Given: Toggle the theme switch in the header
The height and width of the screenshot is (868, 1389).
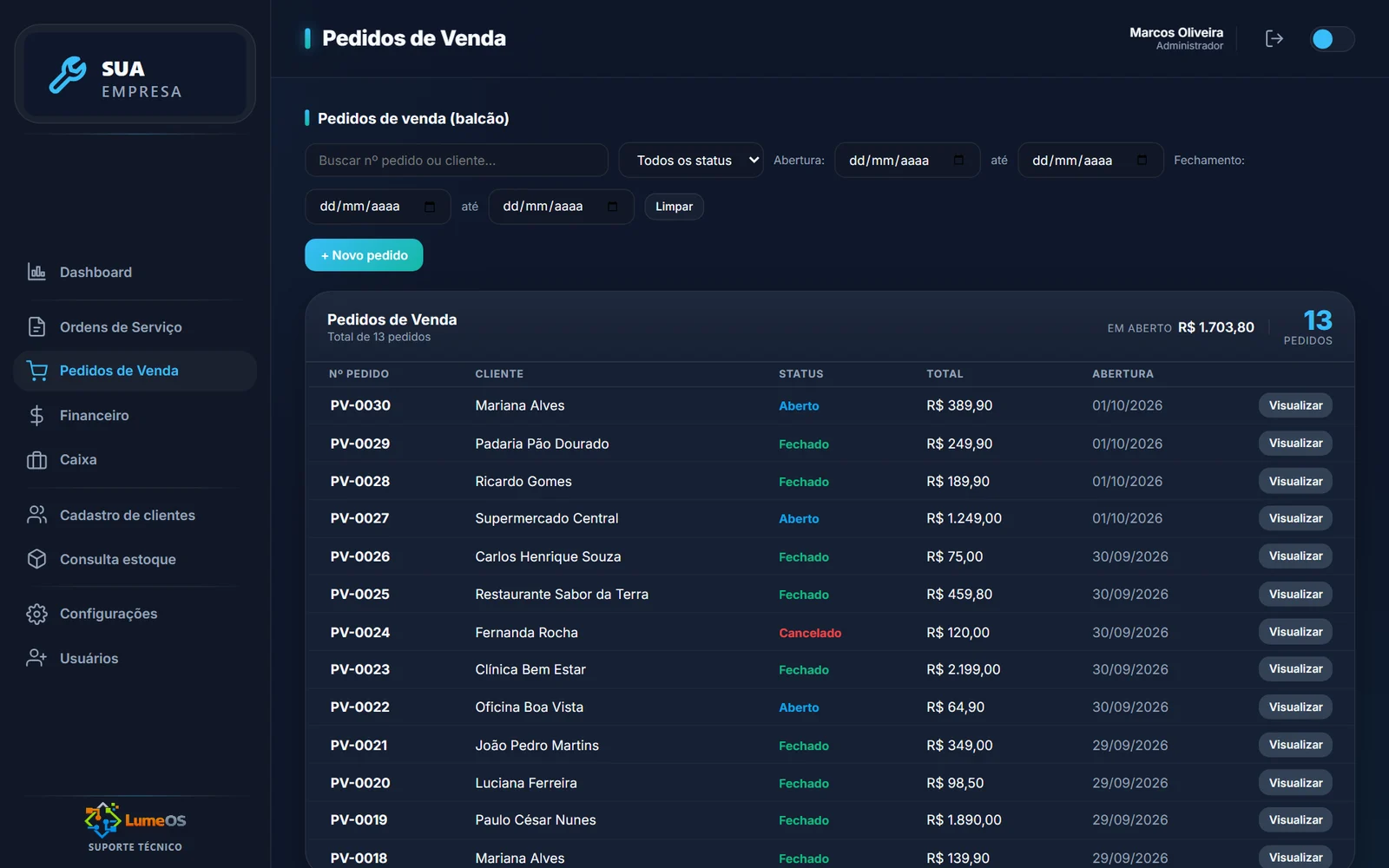Looking at the screenshot, I should (x=1332, y=39).
